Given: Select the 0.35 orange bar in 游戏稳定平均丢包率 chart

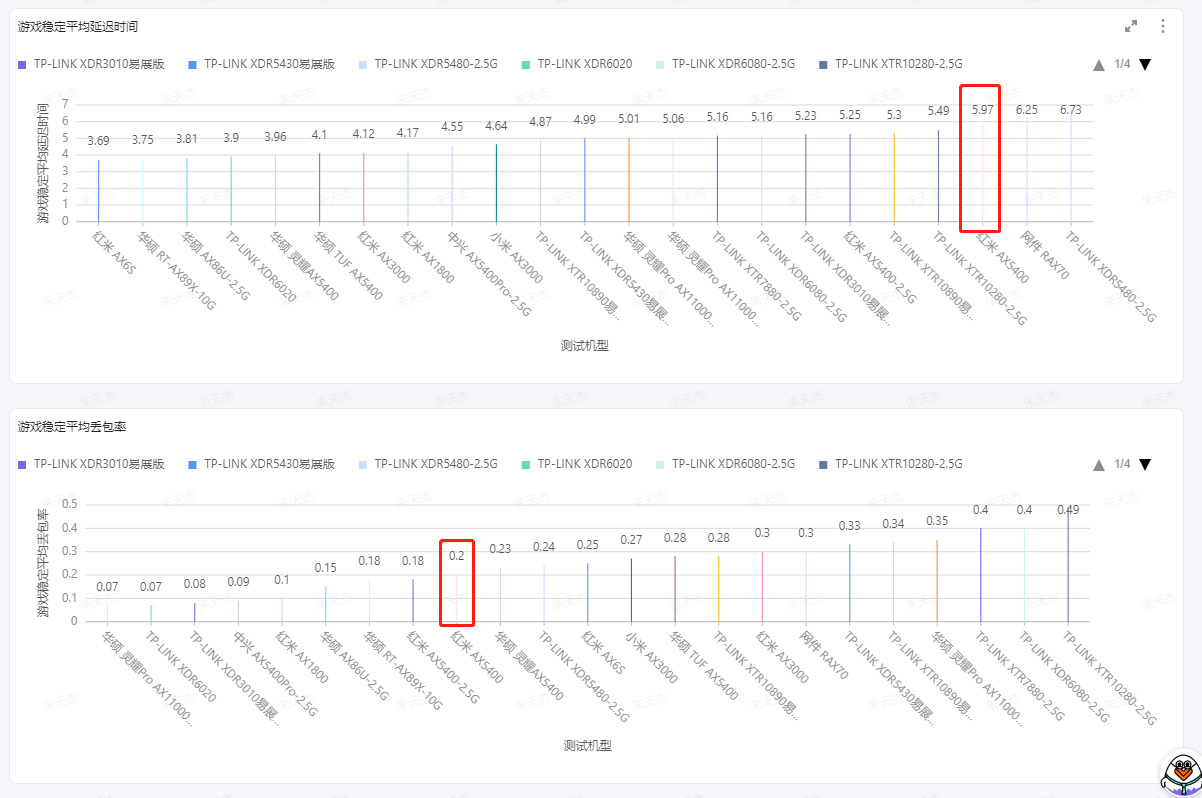Looking at the screenshot, I should pyautogui.click(x=937, y=580).
